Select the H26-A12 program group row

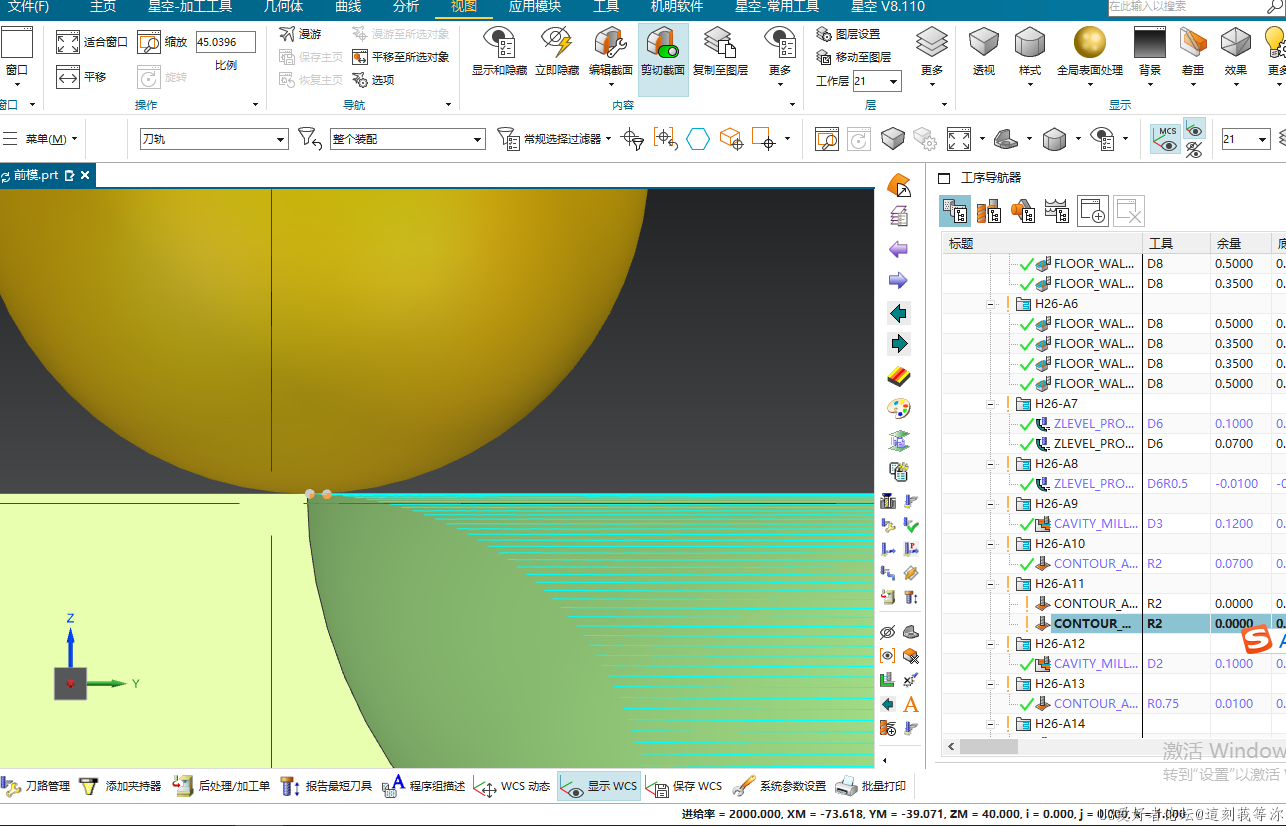click(1114, 644)
